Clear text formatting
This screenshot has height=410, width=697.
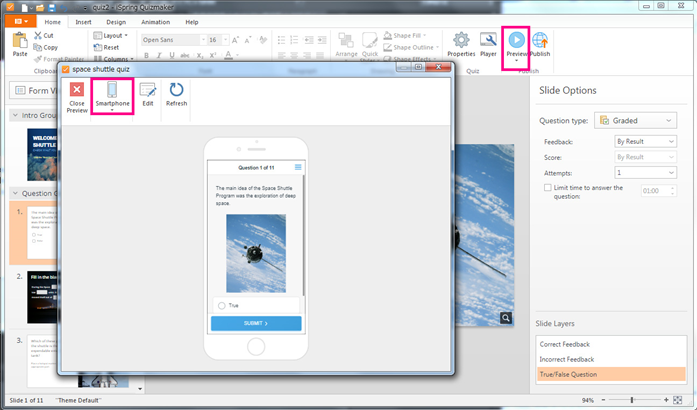pyautogui.click(x=263, y=40)
